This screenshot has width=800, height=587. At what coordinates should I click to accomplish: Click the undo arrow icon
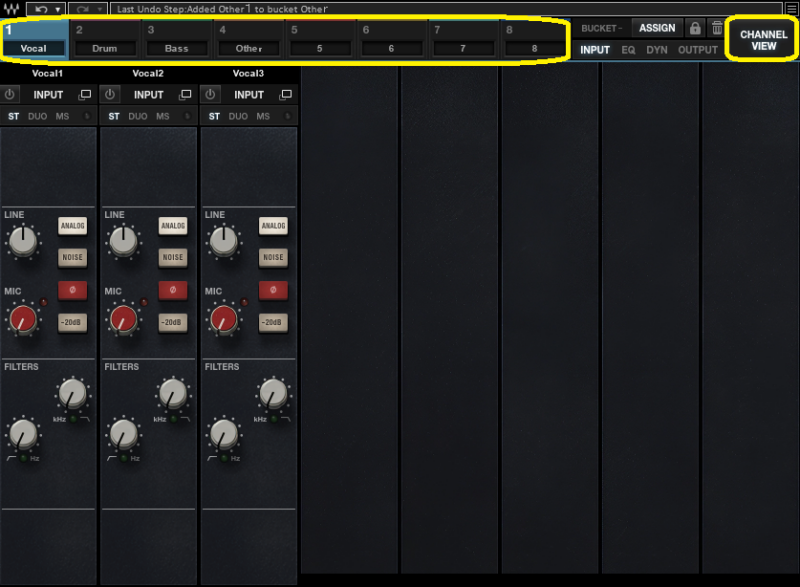click(x=40, y=8)
